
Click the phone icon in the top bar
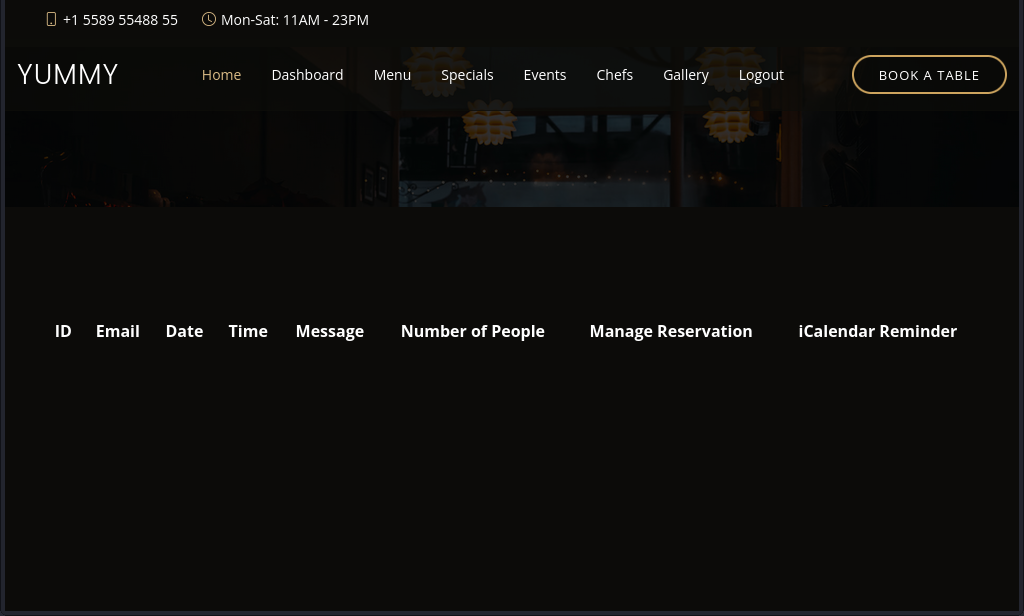(52, 19)
